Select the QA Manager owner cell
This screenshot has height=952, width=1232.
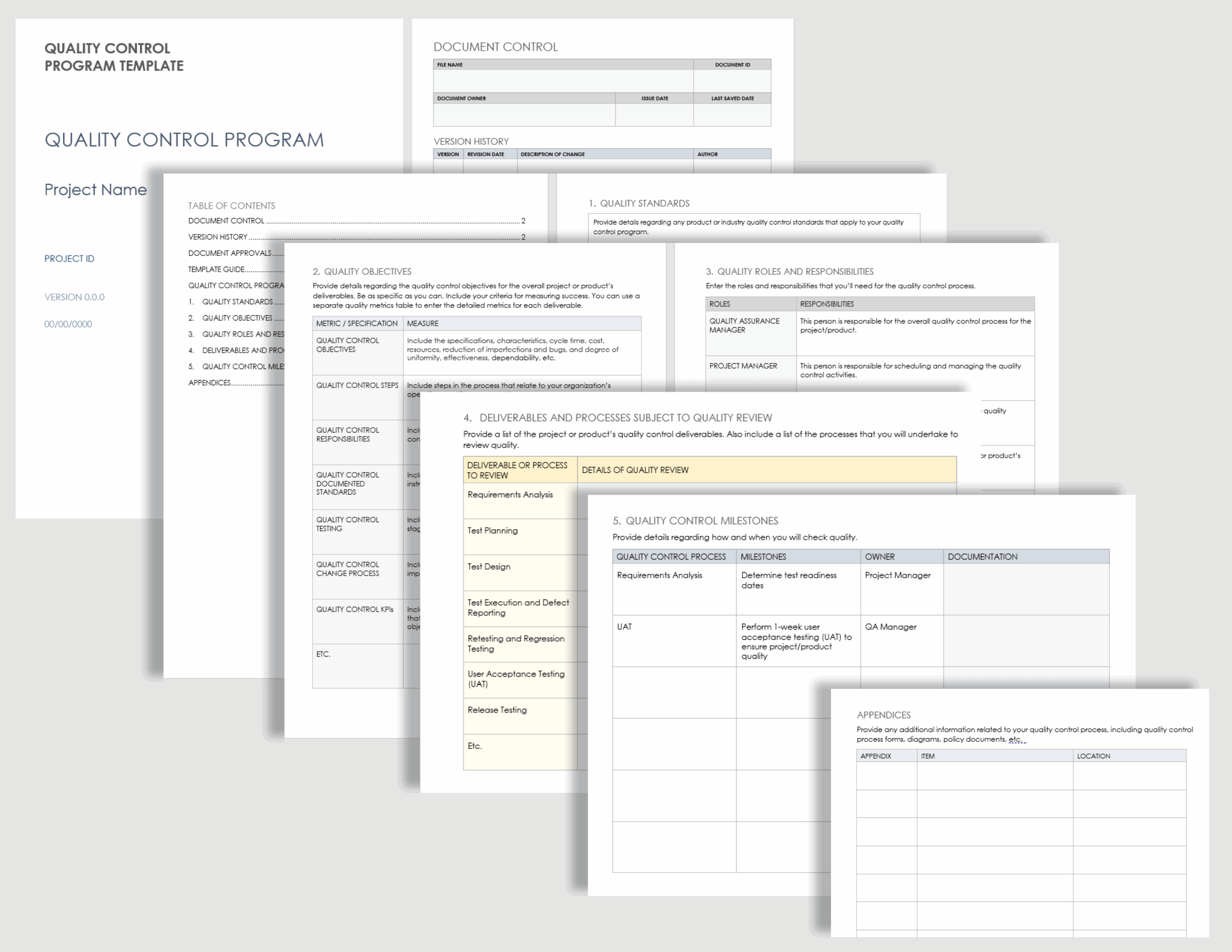[x=890, y=627]
